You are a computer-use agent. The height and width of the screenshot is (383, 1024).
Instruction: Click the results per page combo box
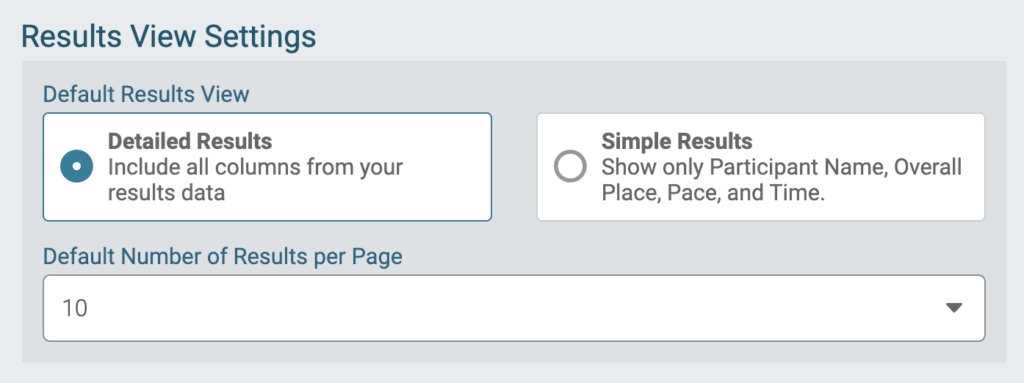click(x=514, y=308)
